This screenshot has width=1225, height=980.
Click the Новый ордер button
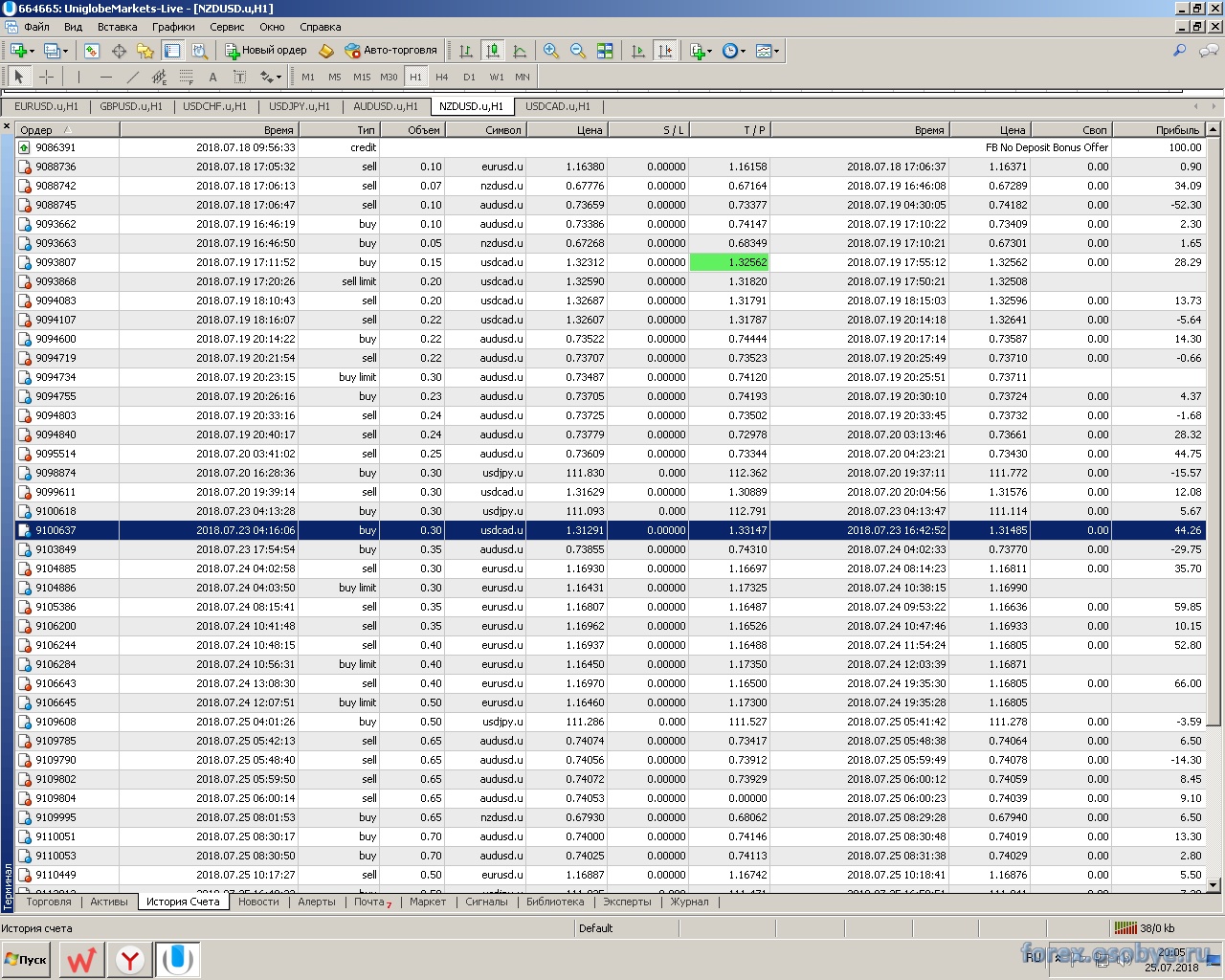[266, 51]
